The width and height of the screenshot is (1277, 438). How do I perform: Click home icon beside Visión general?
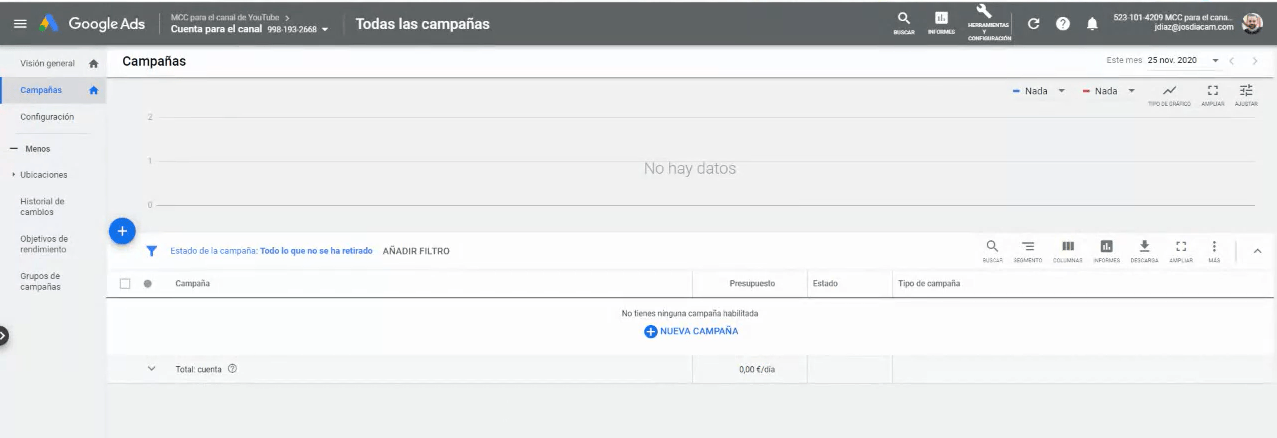click(93, 63)
